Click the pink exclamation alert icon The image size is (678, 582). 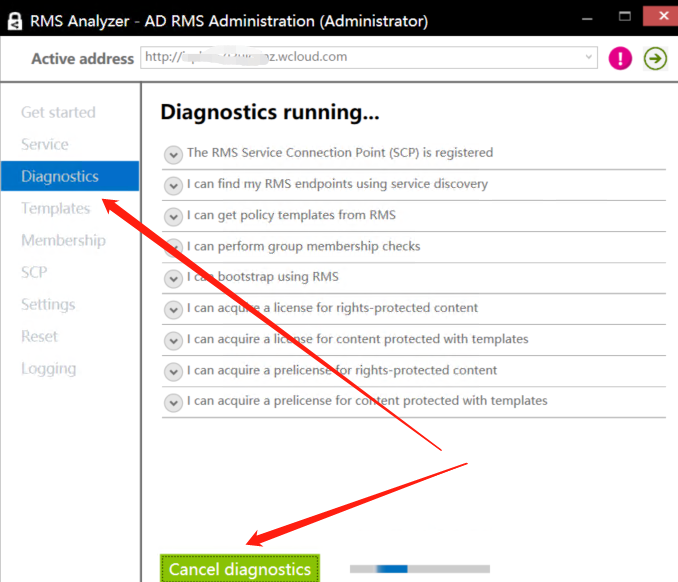620,58
